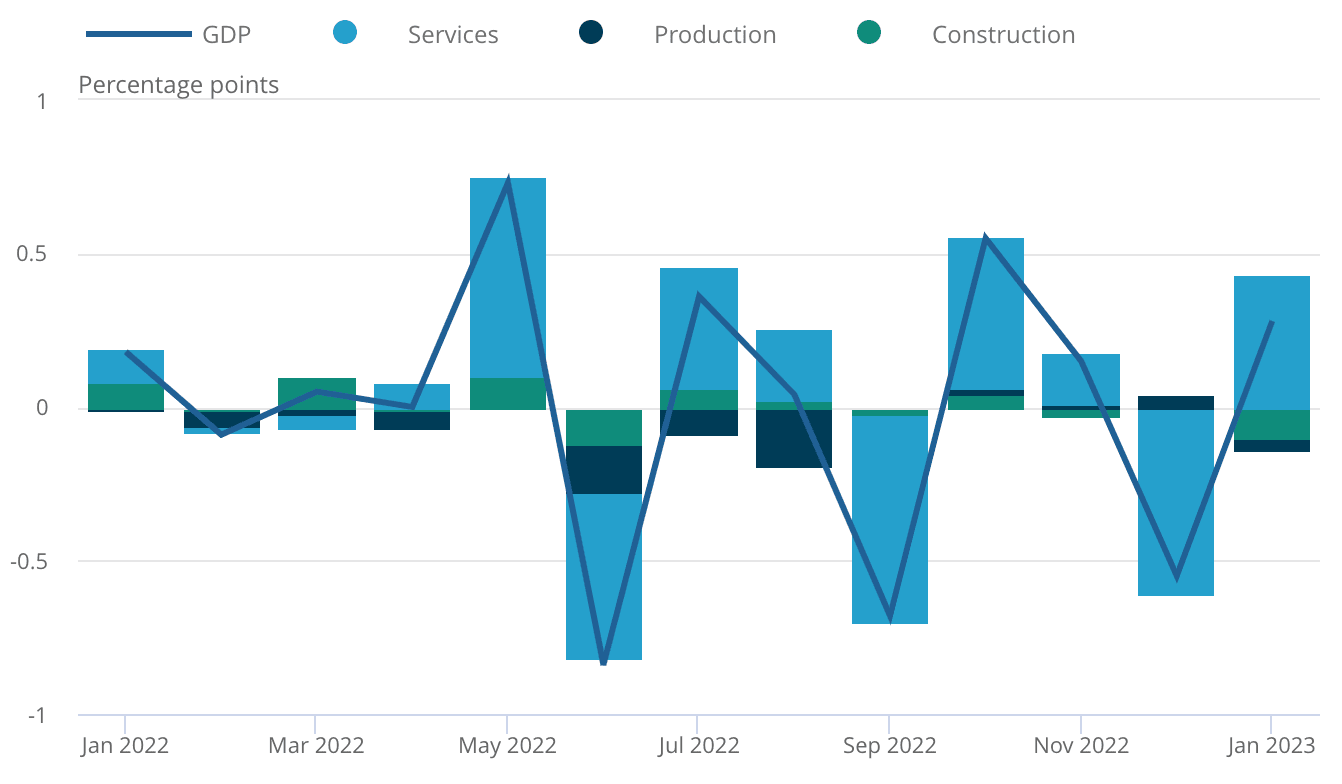This screenshot has height=784, width=1342.
Task: Click the May 2022 x-axis label
Action: click(507, 746)
